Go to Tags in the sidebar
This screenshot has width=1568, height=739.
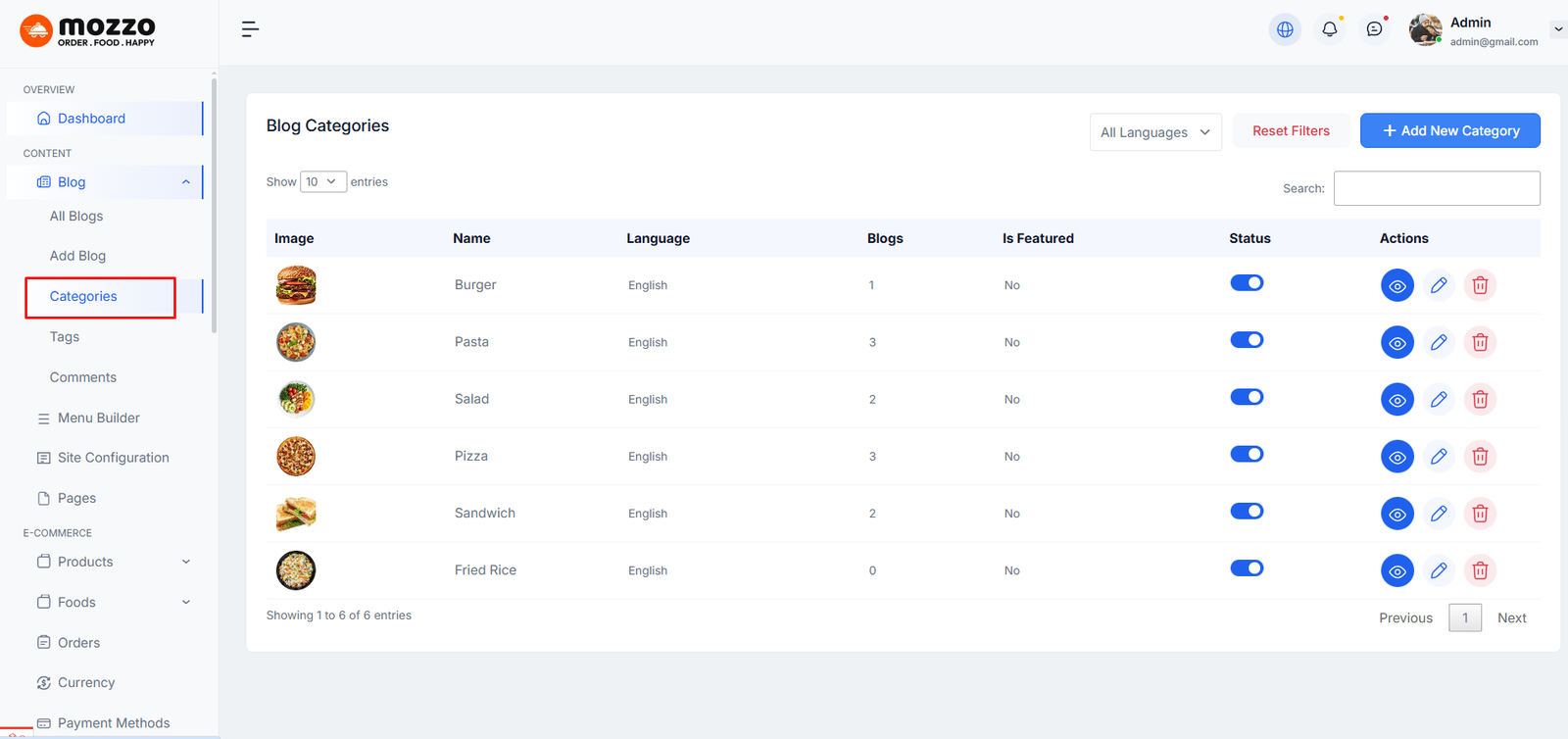[x=65, y=337]
